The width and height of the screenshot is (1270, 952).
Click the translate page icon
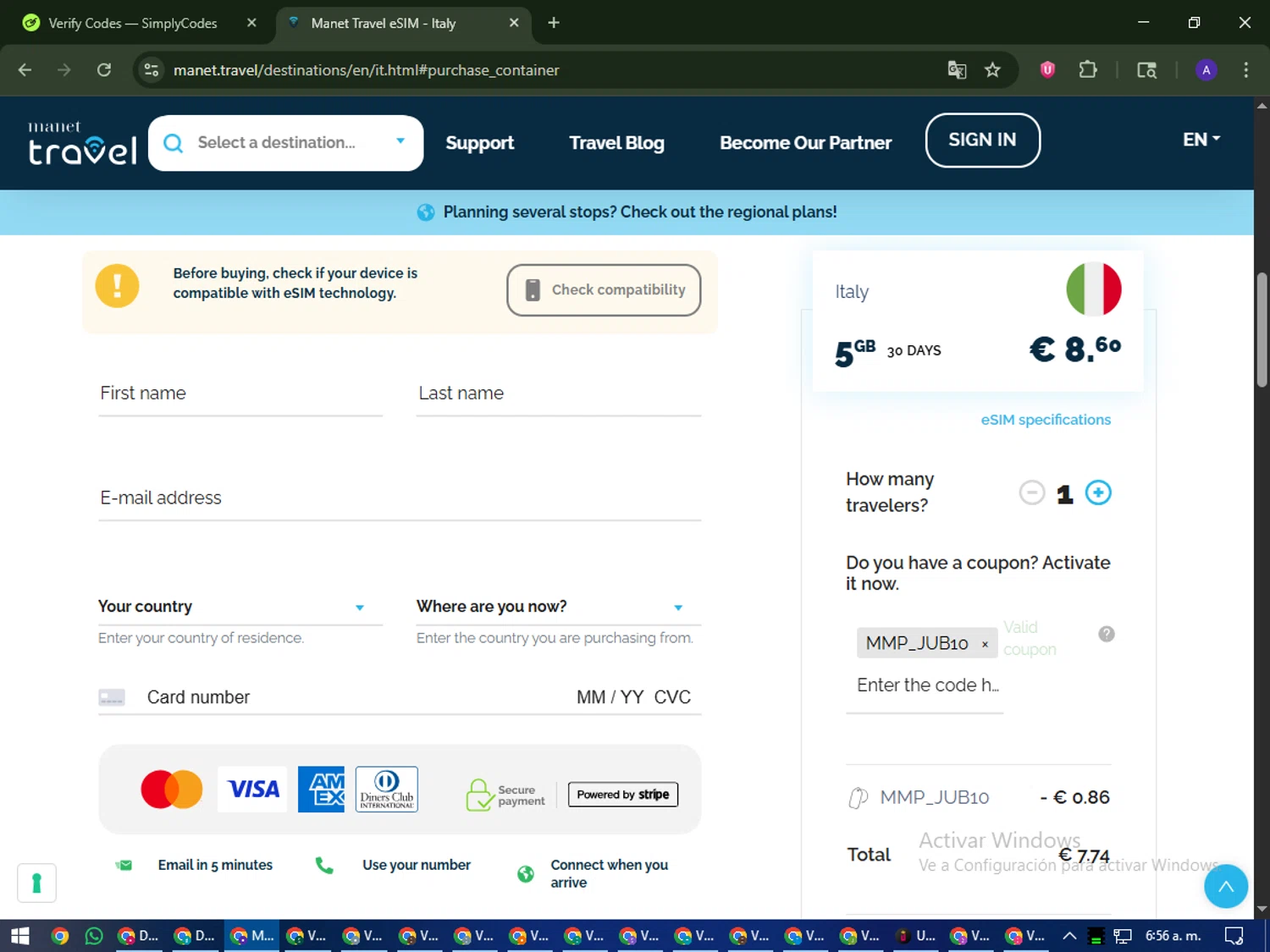(957, 69)
